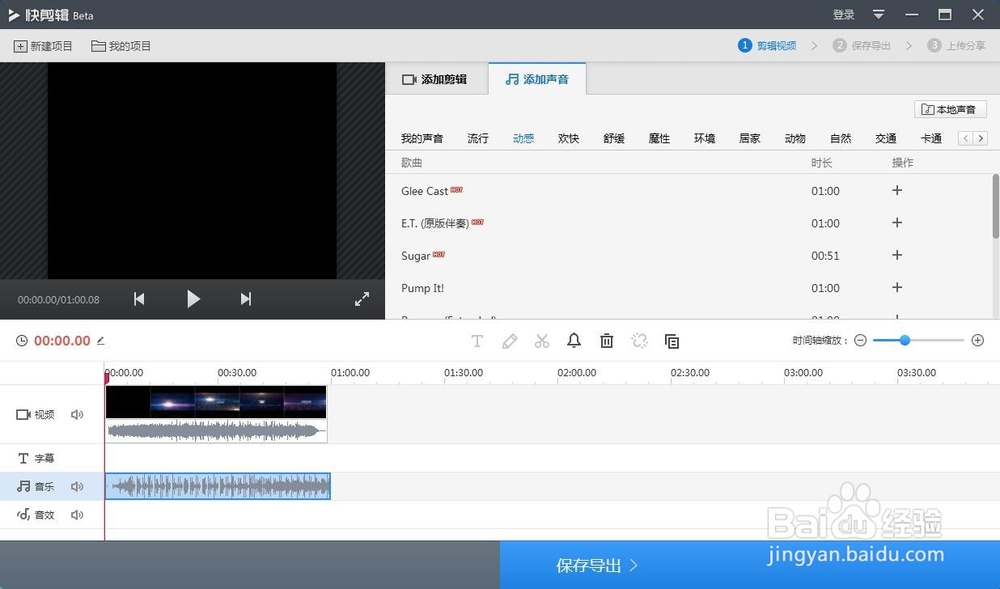1000x589 pixels.
Task: Select the Soothing (舒缓) music category
Action: coord(614,138)
